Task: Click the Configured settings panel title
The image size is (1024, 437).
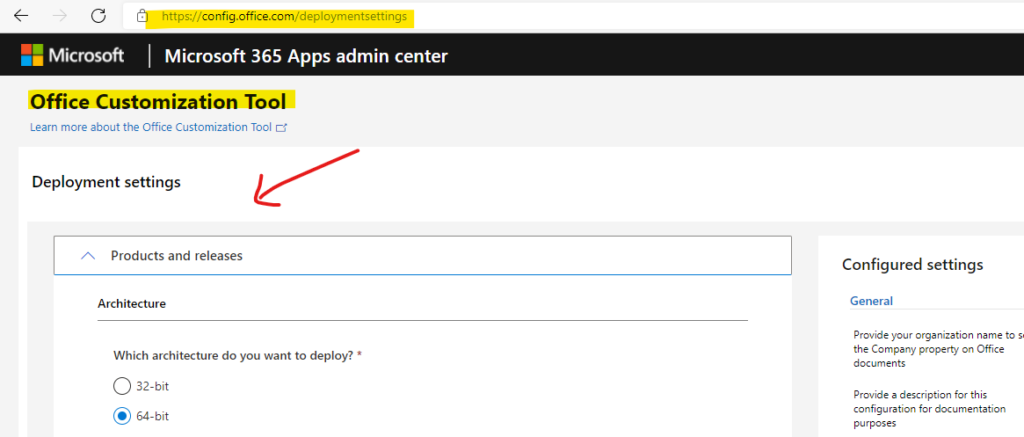Action: pyautogui.click(x=912, y=265)
